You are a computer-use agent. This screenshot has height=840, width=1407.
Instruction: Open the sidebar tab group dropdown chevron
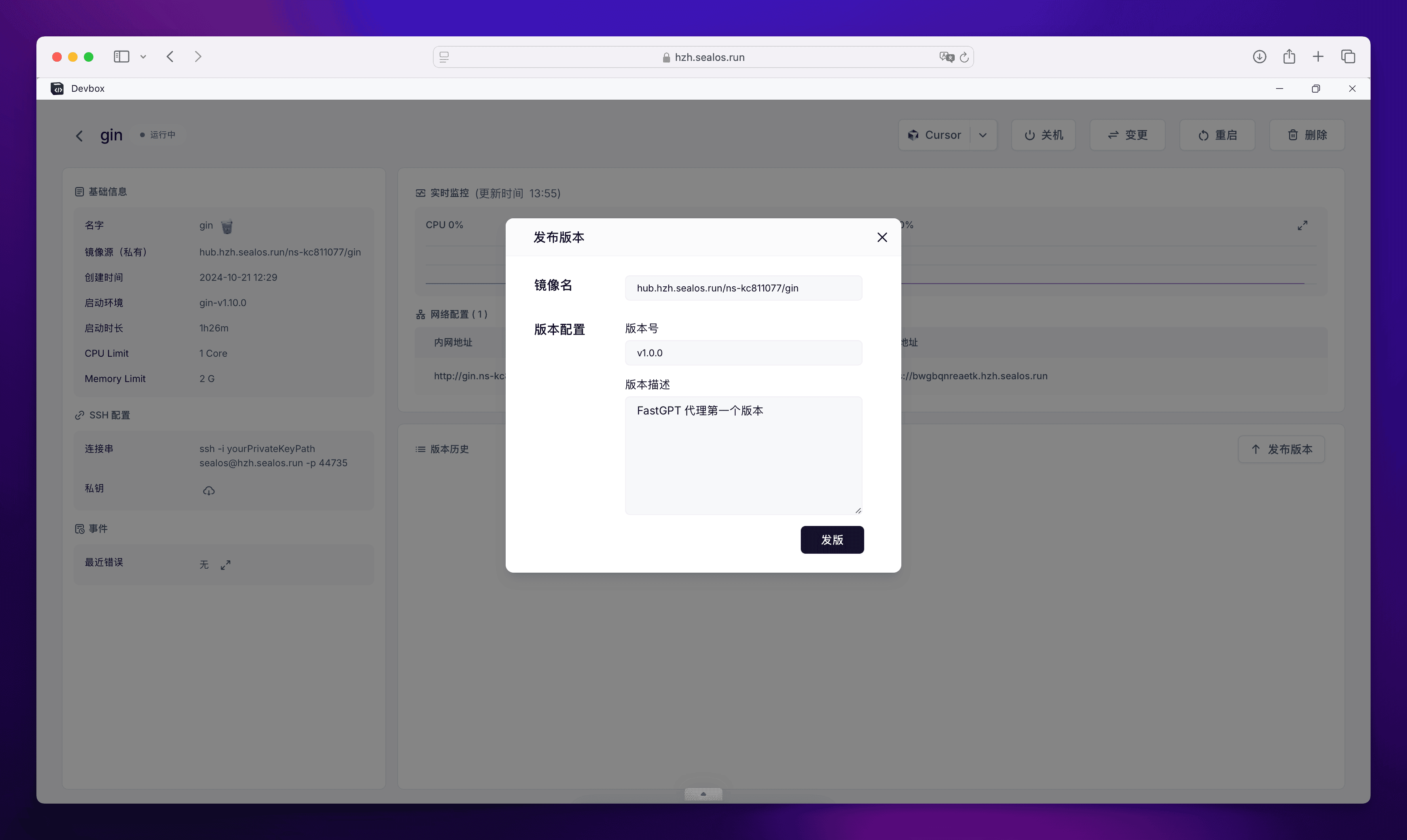point(143,57)
